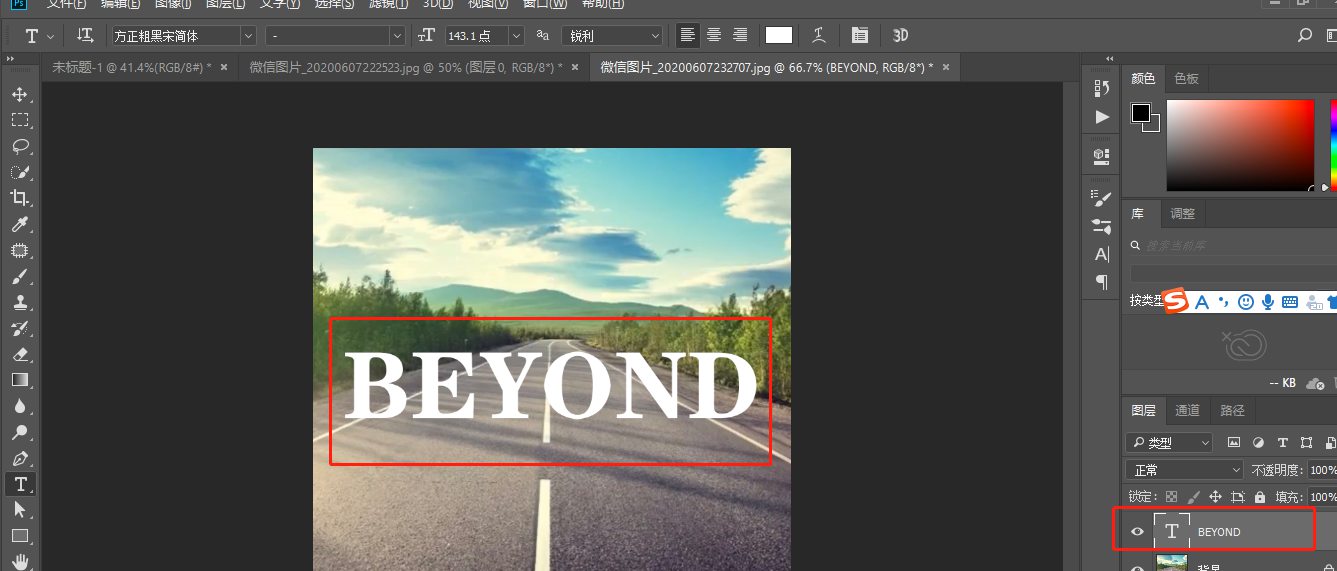The height and width of the screenshot is (571, 1337).
Task: Toggle lock transparent pixels in Layers panel
Action: (1171, 497)
